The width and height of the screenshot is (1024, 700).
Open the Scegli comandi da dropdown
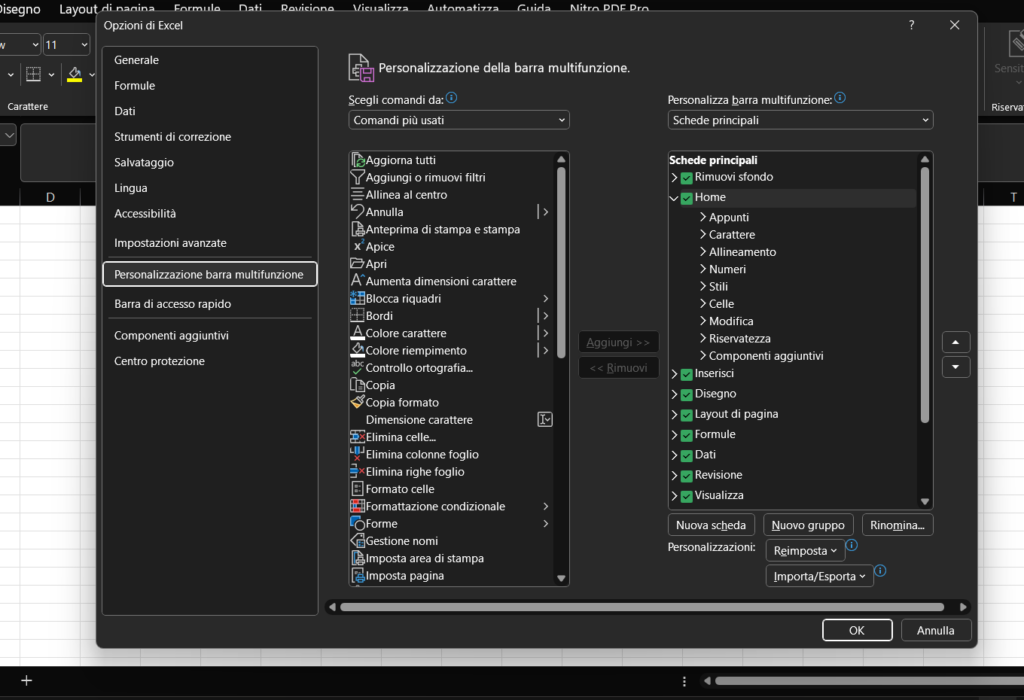[x=459, y=120]
